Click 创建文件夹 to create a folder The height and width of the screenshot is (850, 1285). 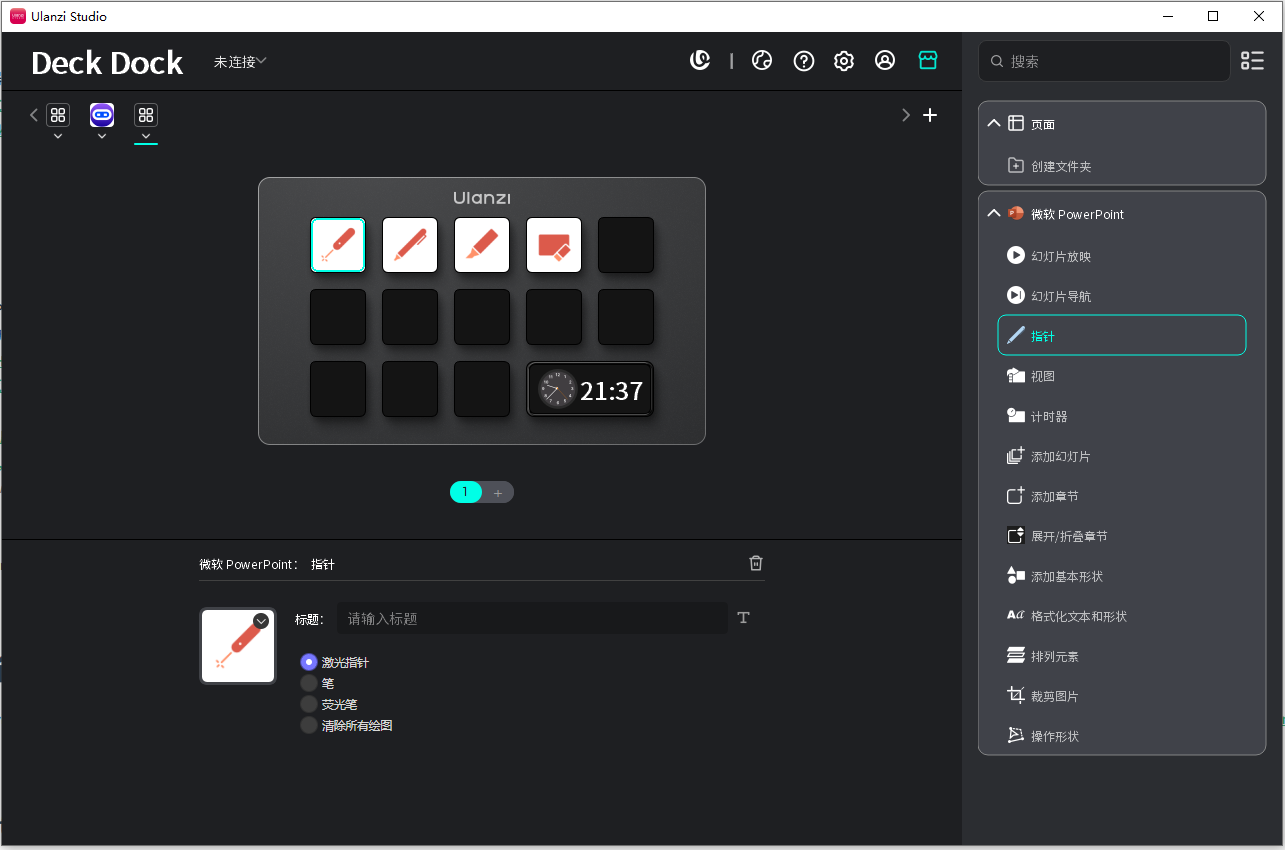[1060, 166]
